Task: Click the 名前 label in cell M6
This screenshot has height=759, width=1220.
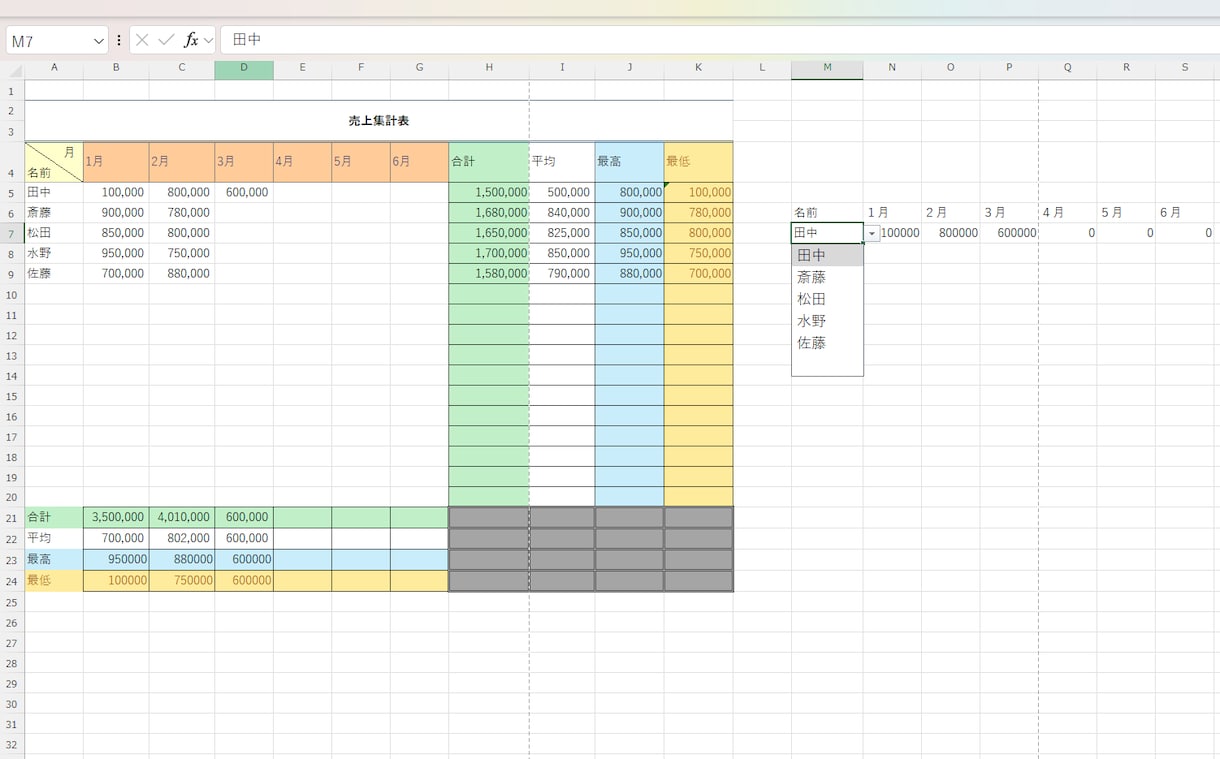Action: point(827,213)
